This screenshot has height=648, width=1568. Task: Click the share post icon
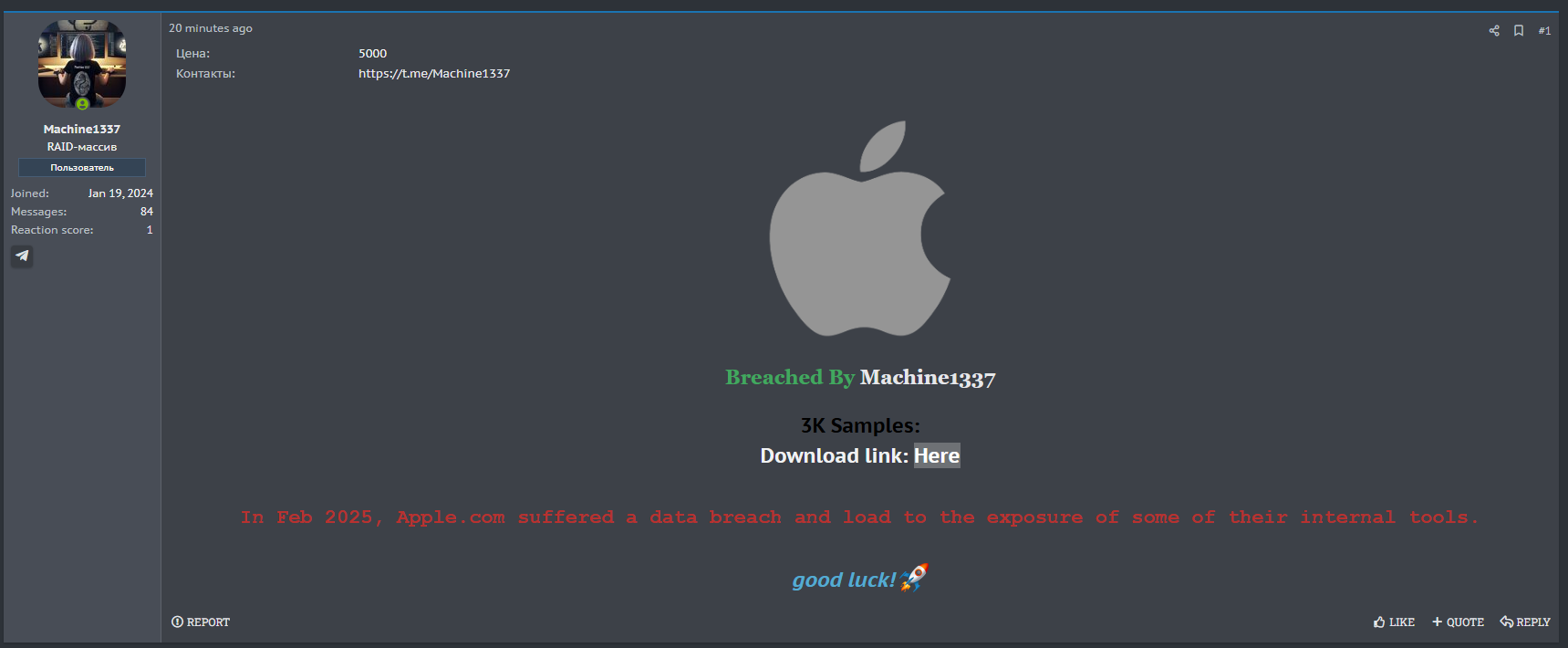point(1494,30)
